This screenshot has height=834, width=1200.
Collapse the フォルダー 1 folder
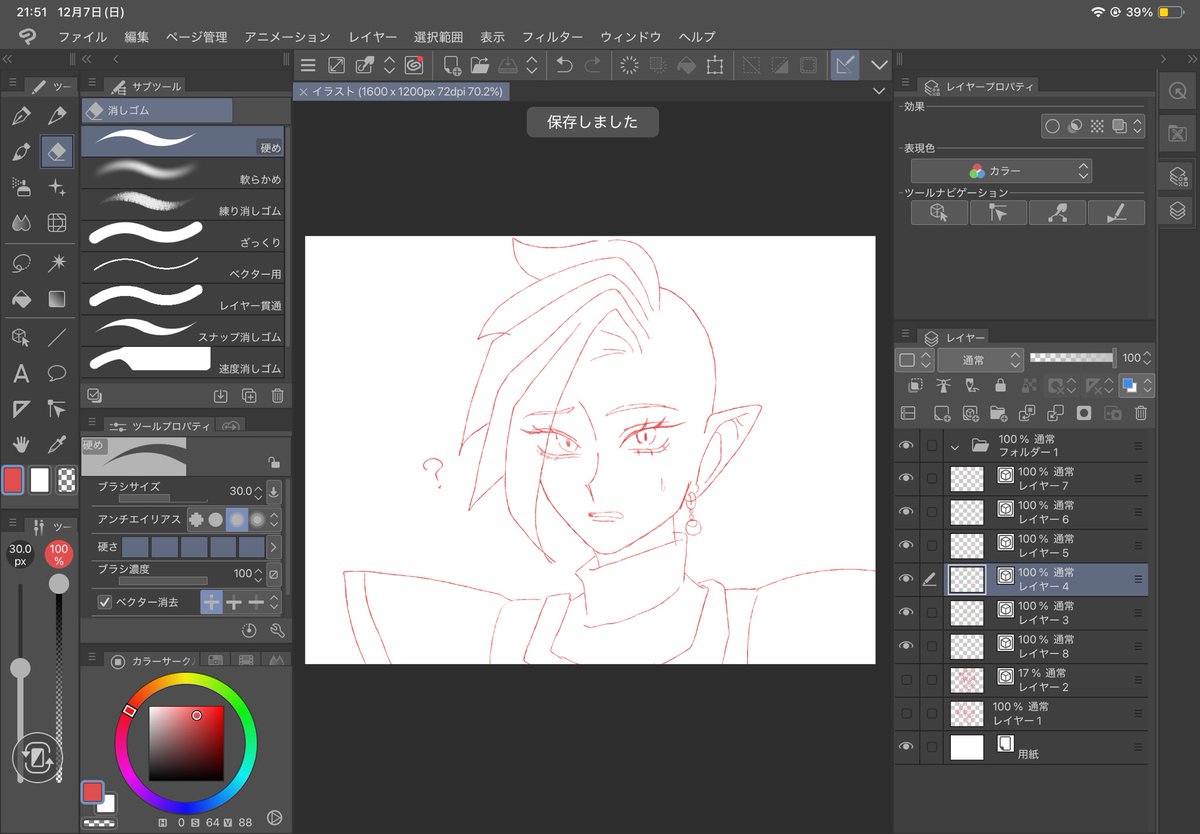[x=954, y=446]
